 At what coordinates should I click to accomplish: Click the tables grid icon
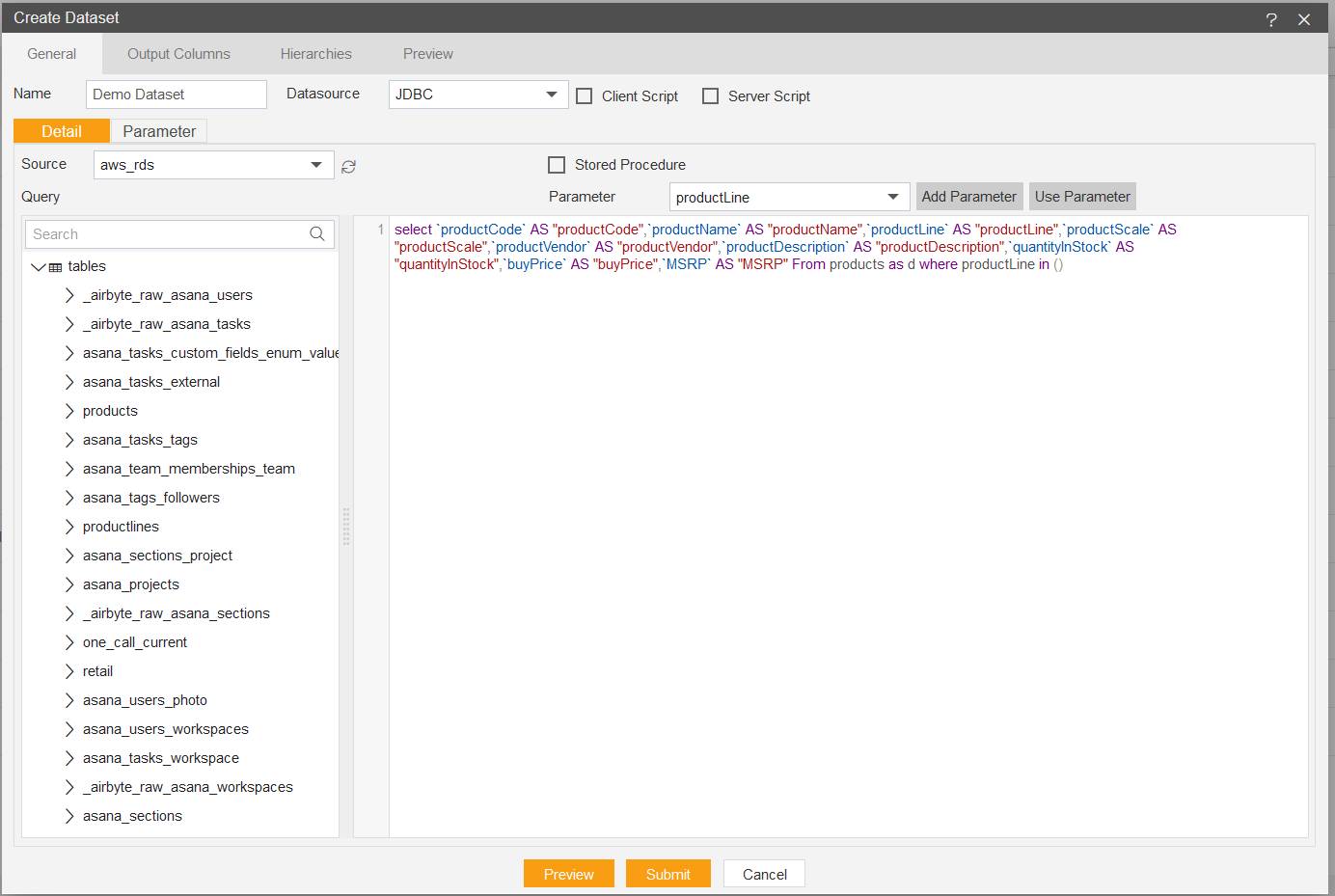pyautogui.click(x=56, y=267)
